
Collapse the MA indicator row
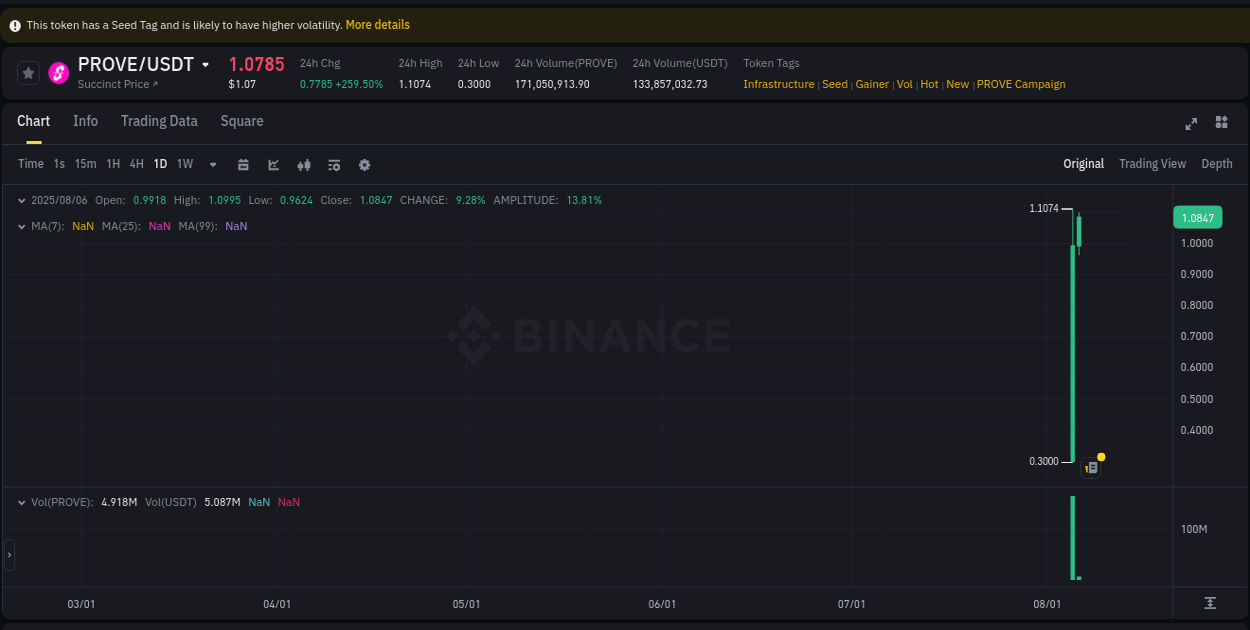coord(22,226)
